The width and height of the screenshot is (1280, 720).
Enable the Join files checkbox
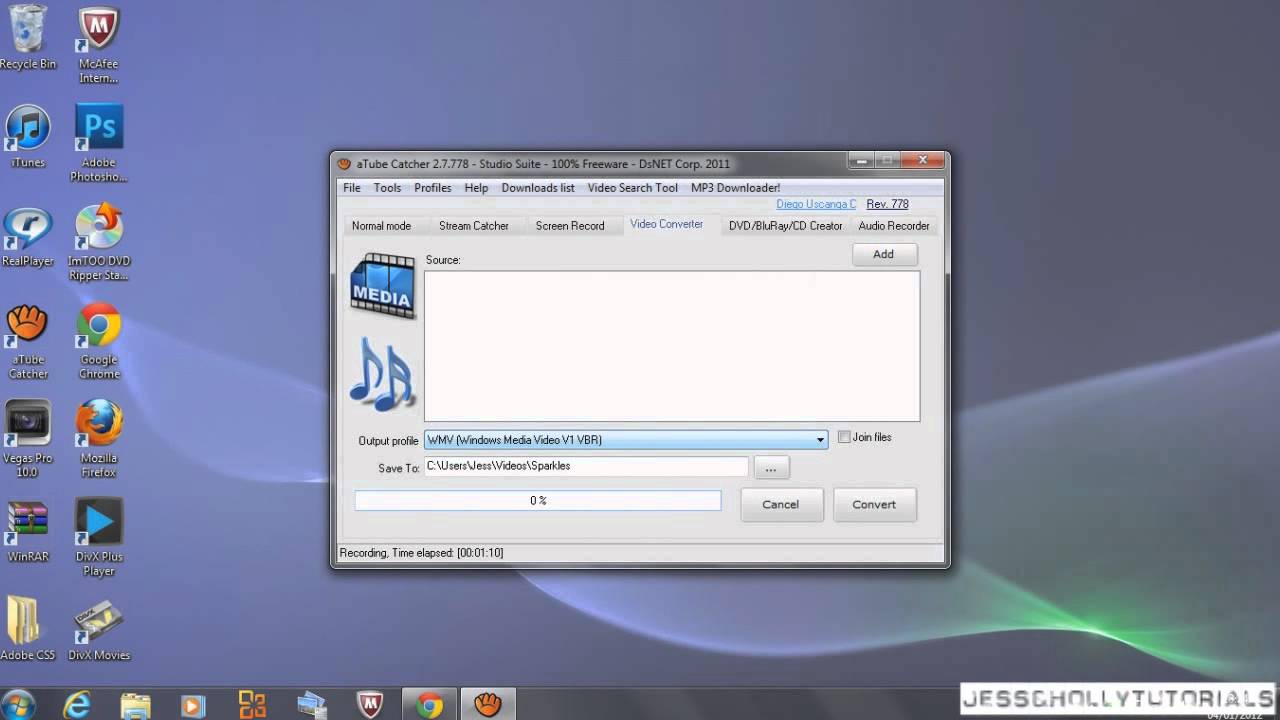tap(844, 437)
